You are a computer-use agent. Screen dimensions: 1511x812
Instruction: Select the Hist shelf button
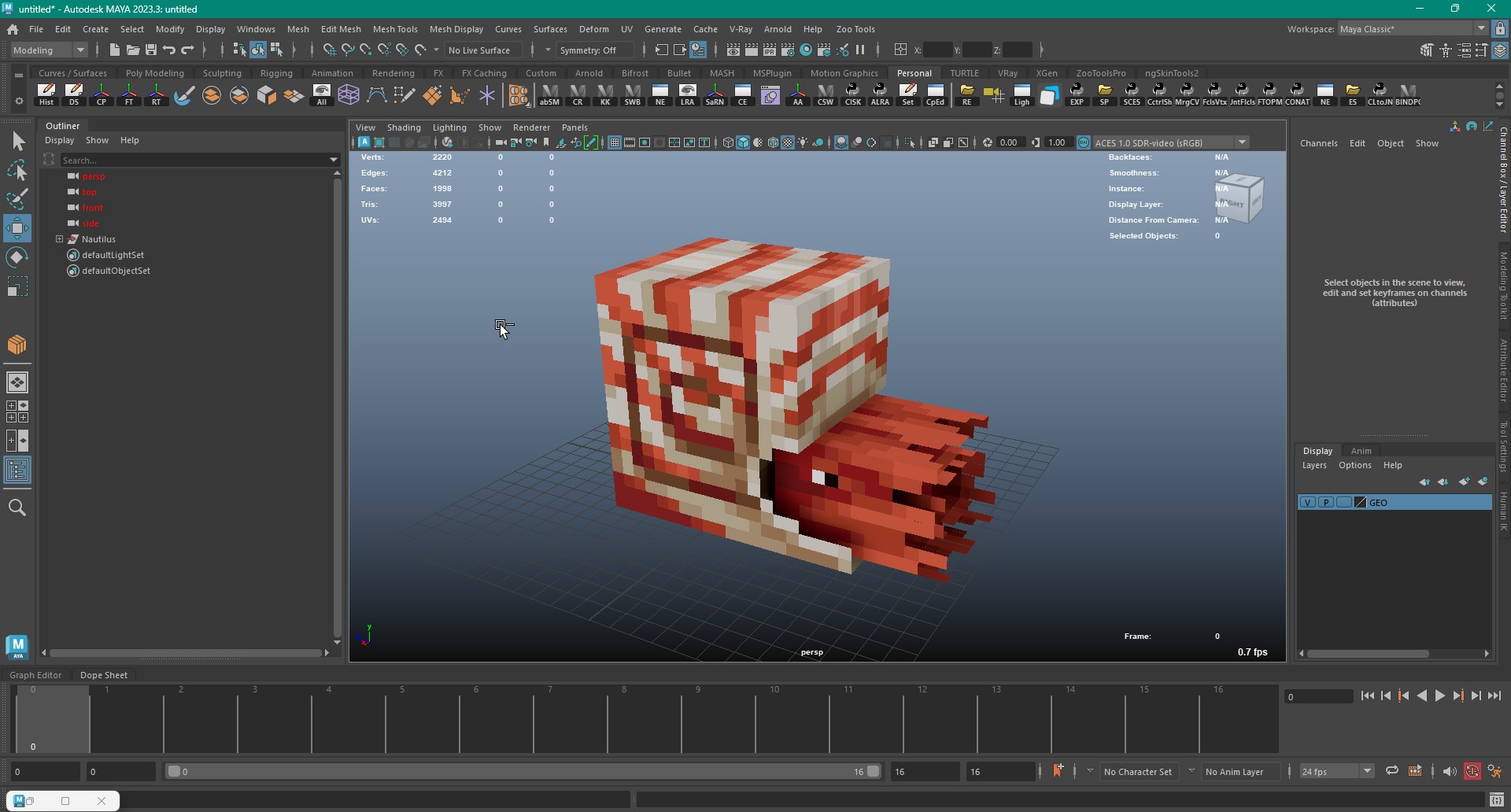pyautogui.click(x=46, y=94)
